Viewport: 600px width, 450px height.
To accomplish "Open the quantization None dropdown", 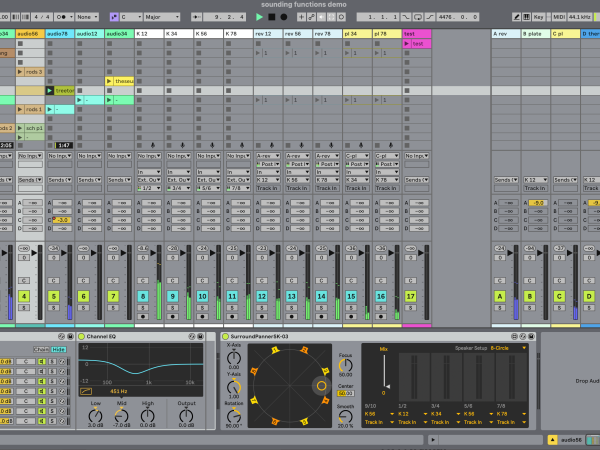I will tap(88, 17).
